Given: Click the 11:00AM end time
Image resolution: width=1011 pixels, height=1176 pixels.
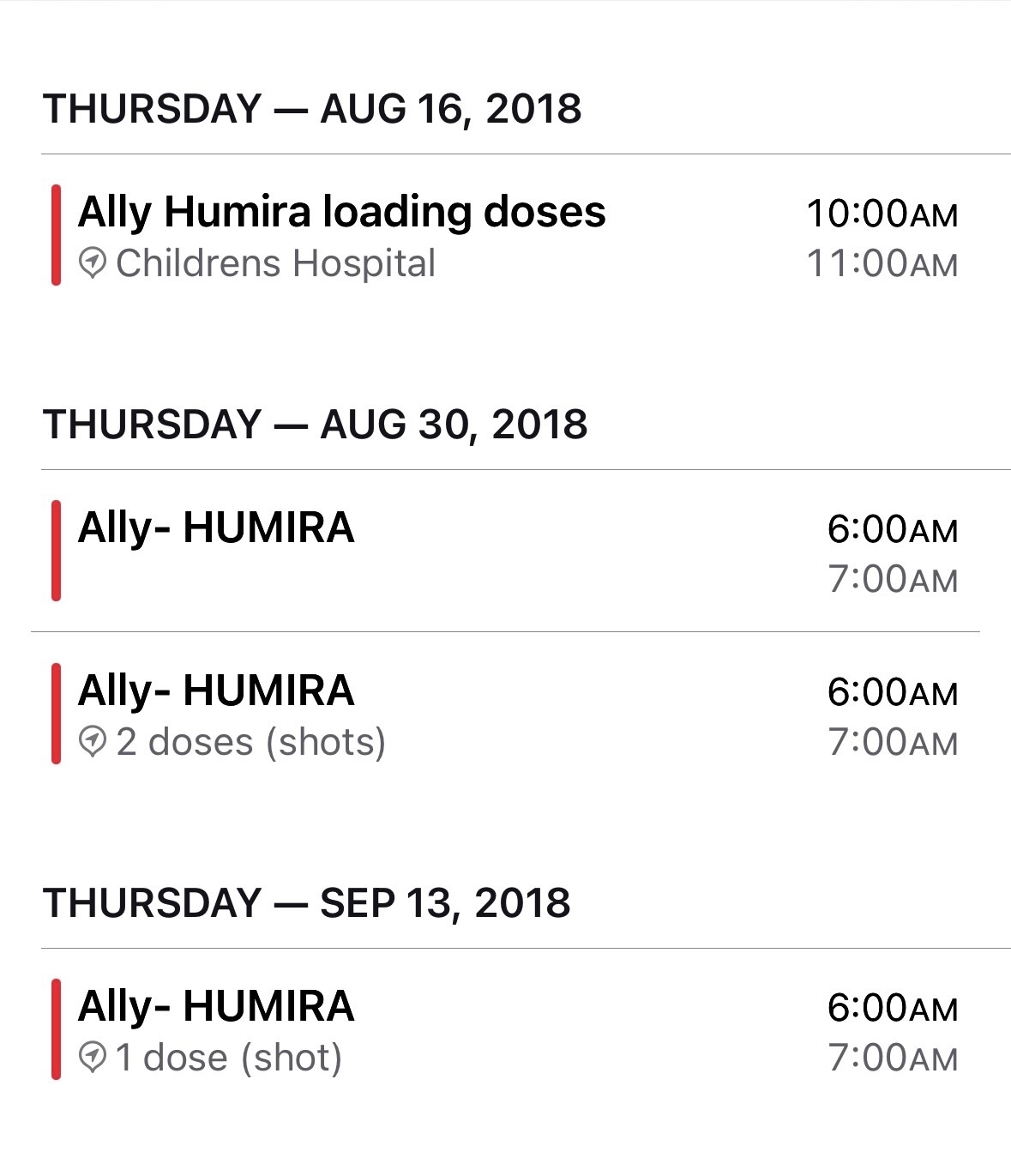Looking at the screenshot, I should pos(882,263).
